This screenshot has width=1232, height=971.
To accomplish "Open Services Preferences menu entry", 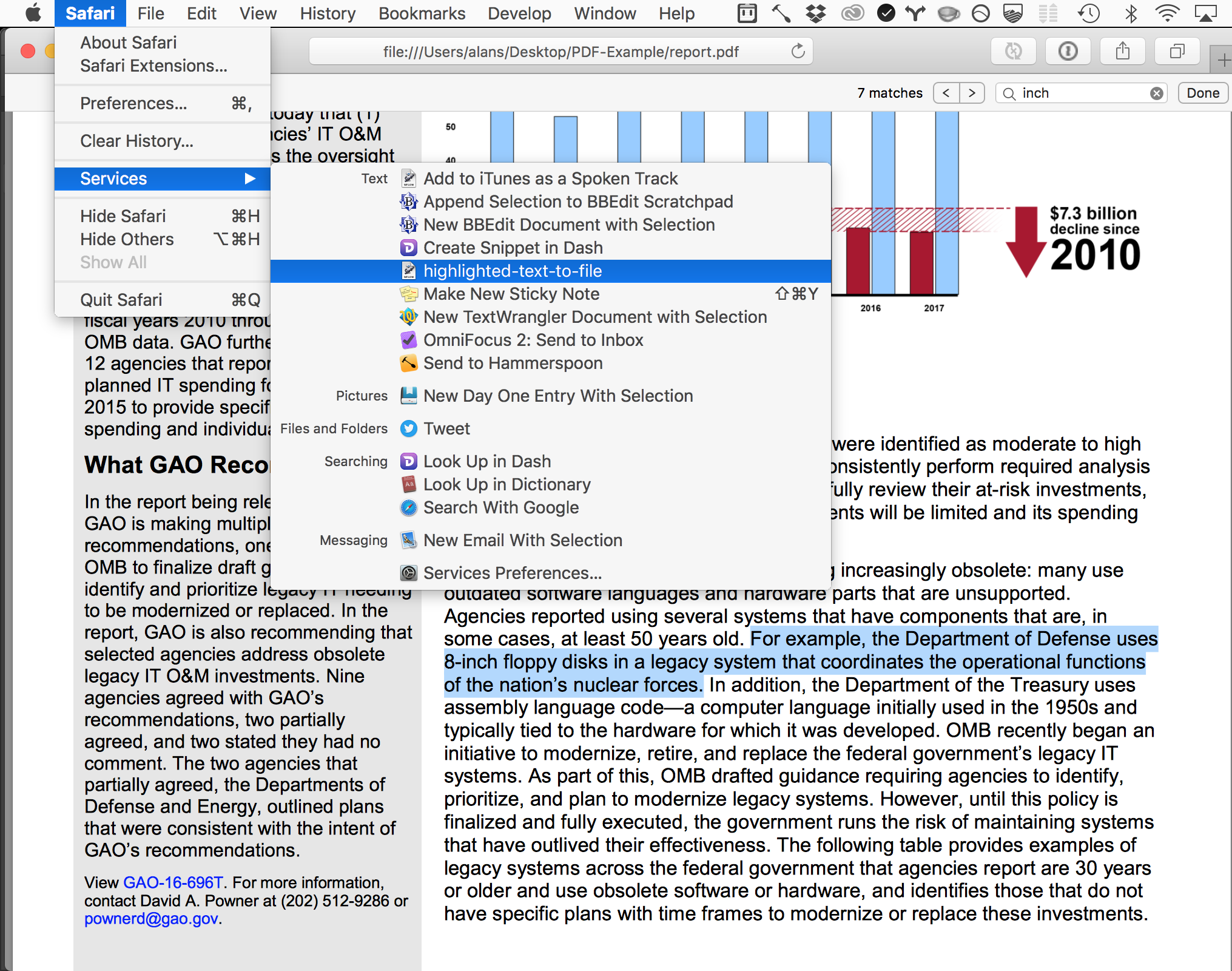I will pos(512,573).
